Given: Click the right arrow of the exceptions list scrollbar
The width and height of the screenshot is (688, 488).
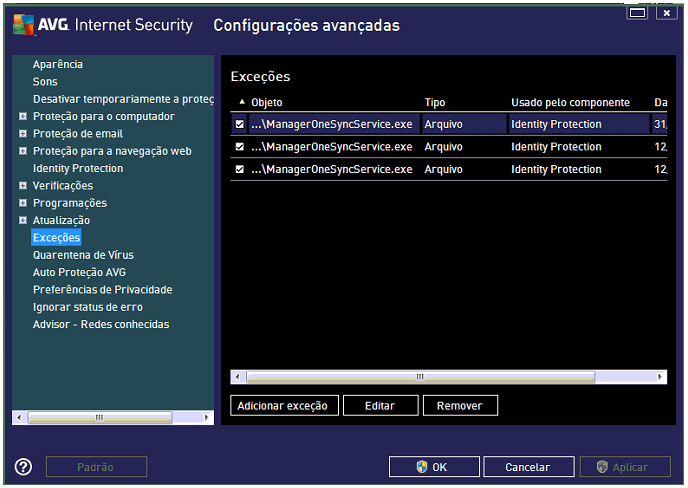Looking at the screenshot, I should click(x=659, y=377).
